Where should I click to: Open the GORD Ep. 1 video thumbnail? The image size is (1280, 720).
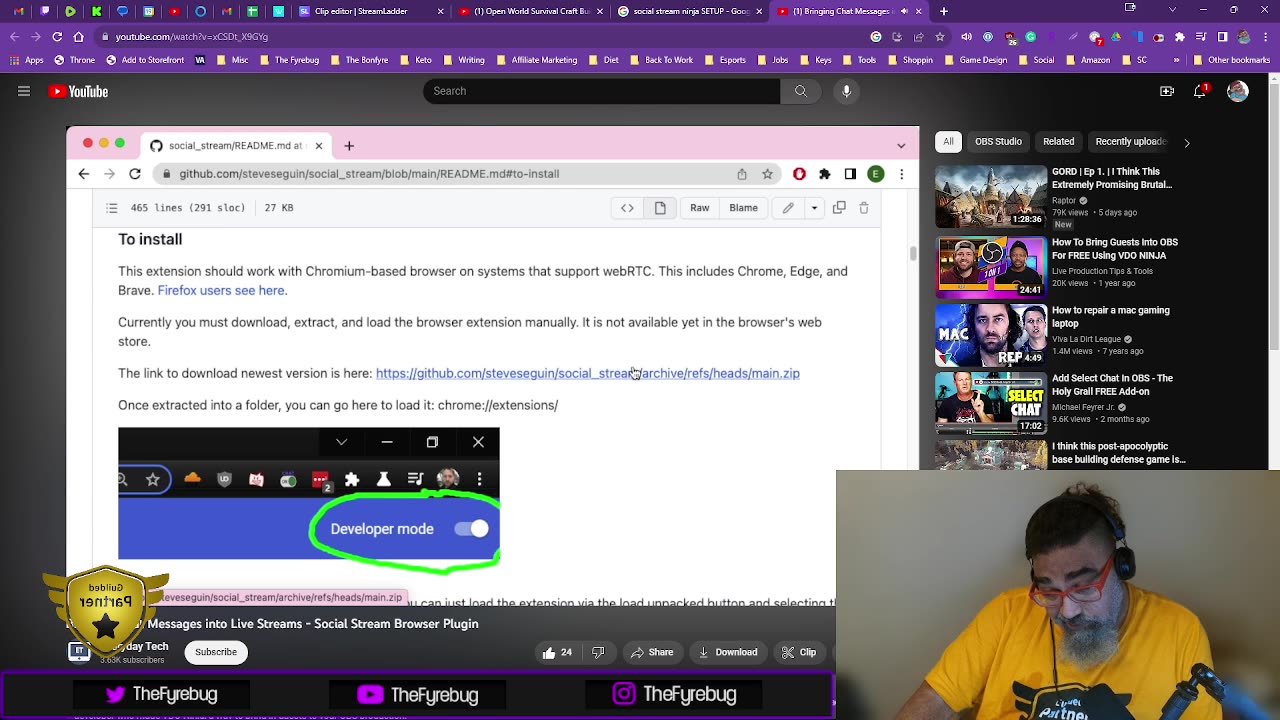pyautogui.click(x=991, y=197)
